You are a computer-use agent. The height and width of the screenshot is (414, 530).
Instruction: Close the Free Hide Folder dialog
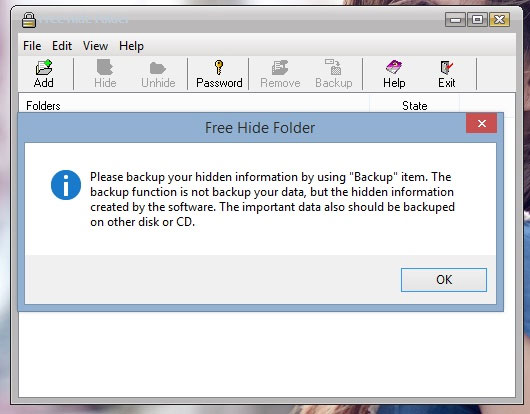point(482,123)
